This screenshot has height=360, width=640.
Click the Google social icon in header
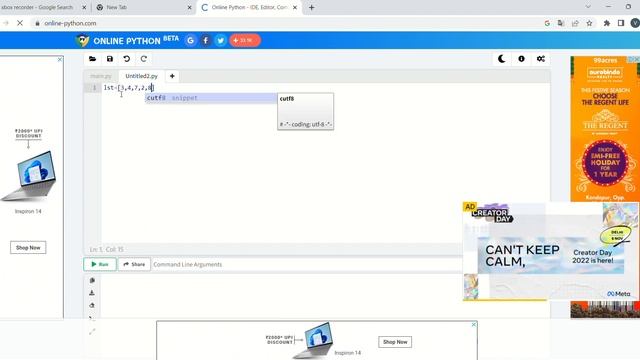pos(190,40)
